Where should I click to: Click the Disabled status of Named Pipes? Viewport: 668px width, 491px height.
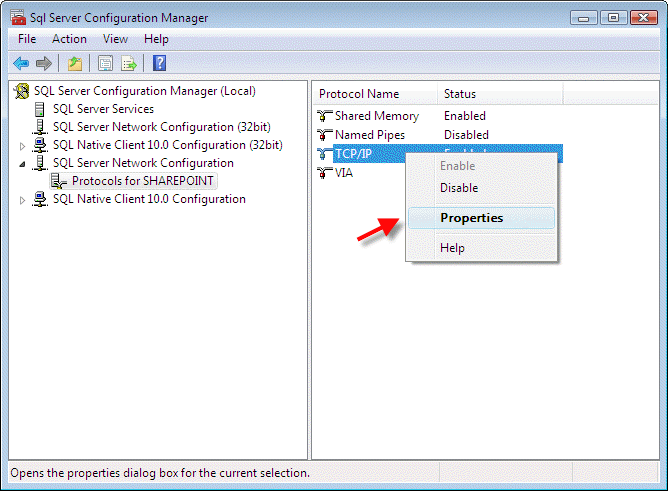(x=466, y=135)
